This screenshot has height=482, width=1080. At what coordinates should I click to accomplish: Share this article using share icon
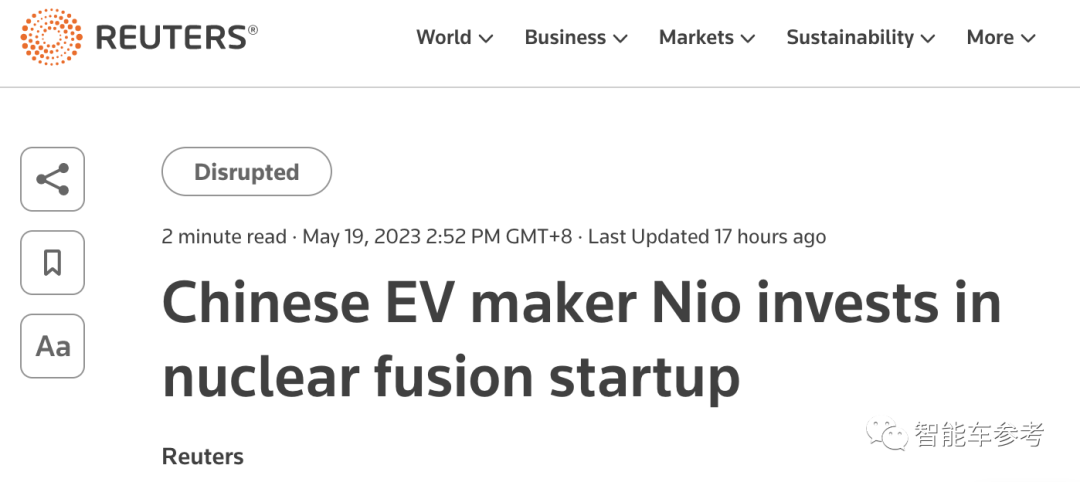click(53, 180)
